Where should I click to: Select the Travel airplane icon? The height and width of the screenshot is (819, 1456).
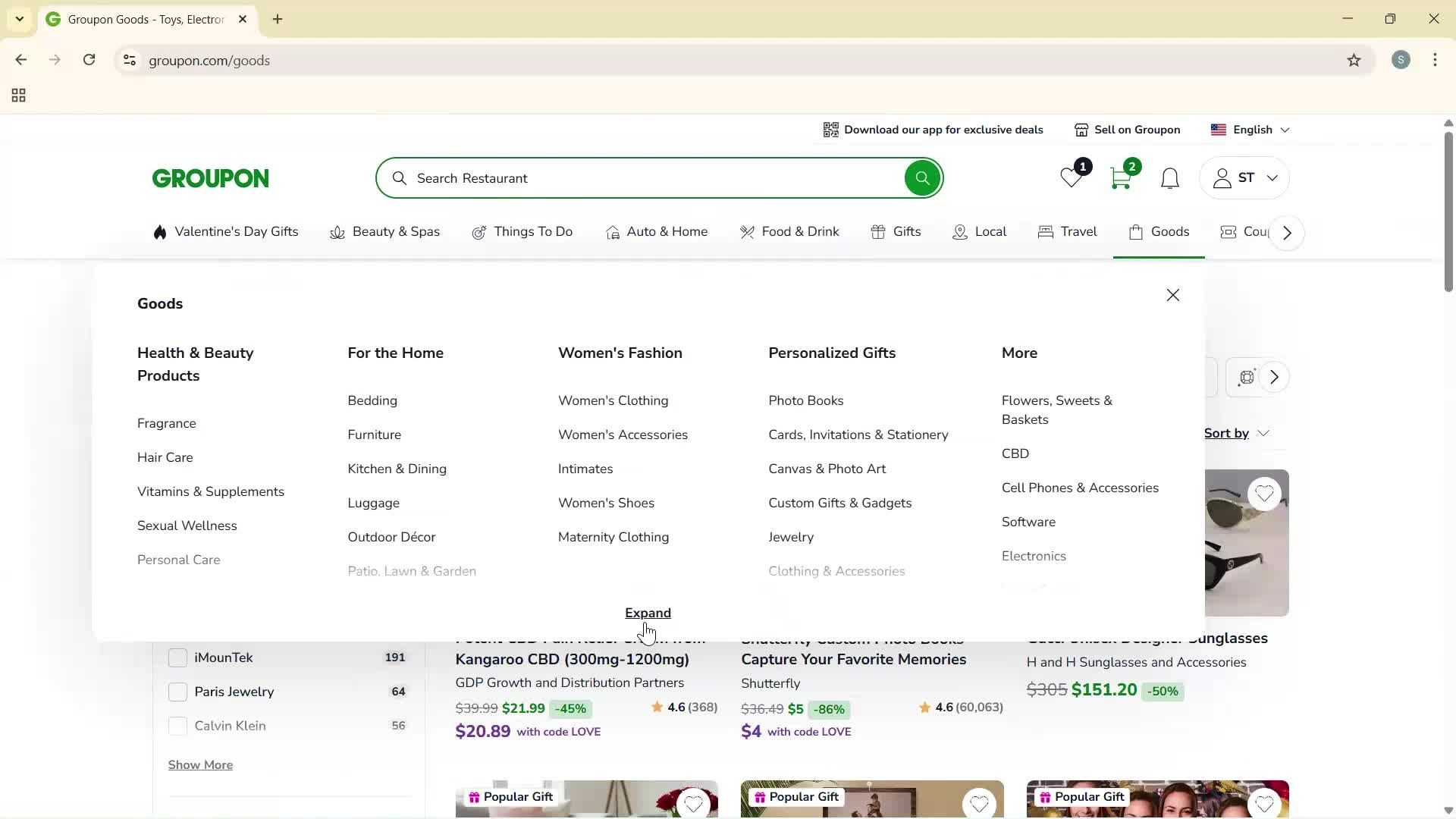pyautogui.click(x=1046, y=232)
